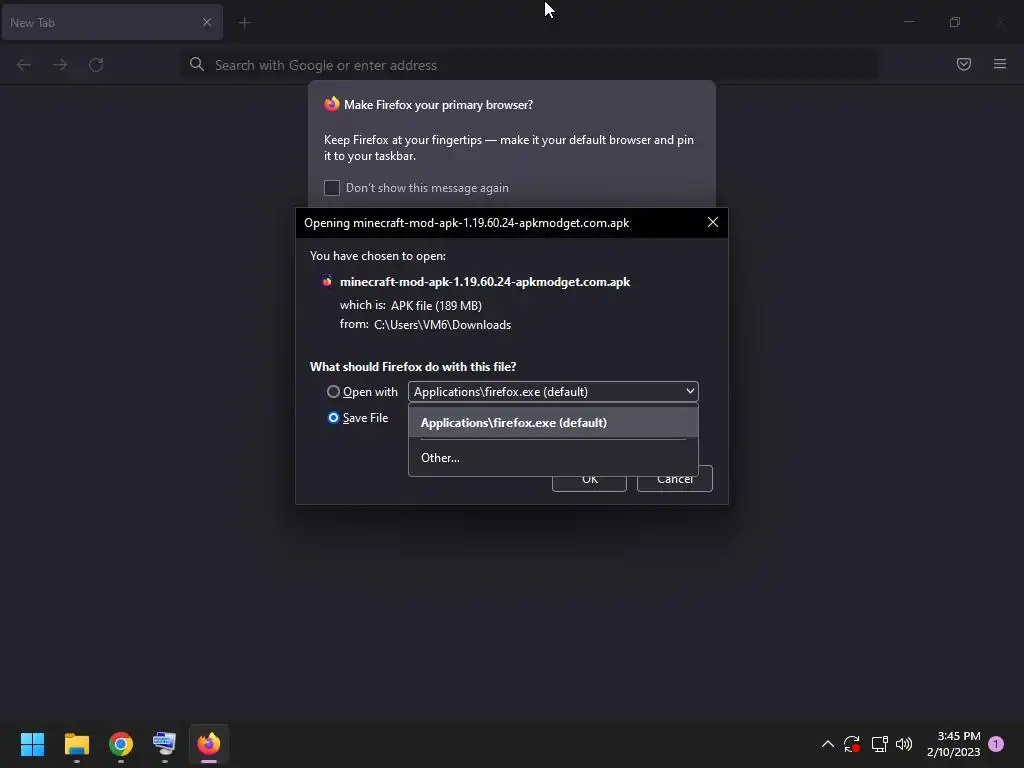This screenshot has width=1024, height=768.
Task: Open the Windows Start menu
Action: coord(32,744)
